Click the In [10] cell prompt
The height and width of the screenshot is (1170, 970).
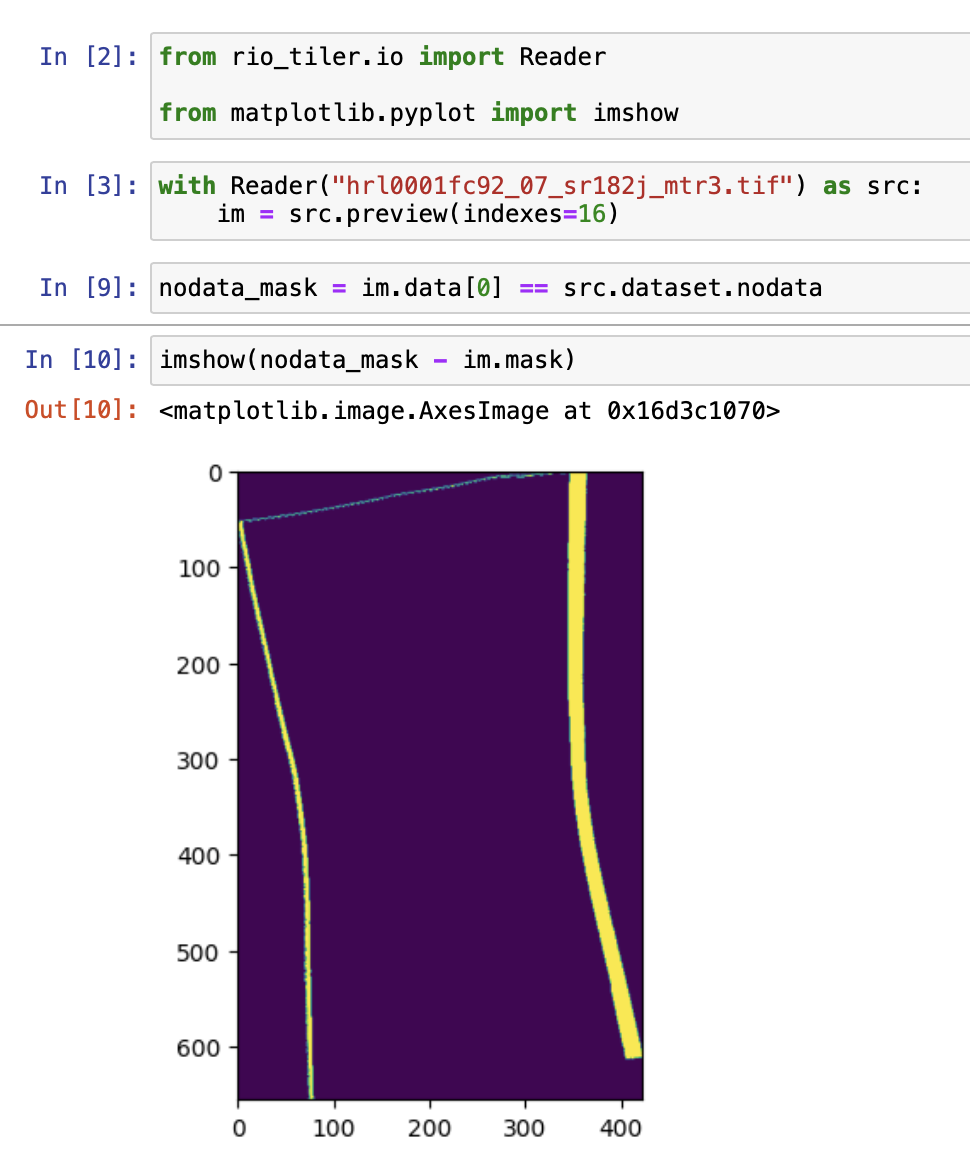pyautogui.click(x=78, y=359)
